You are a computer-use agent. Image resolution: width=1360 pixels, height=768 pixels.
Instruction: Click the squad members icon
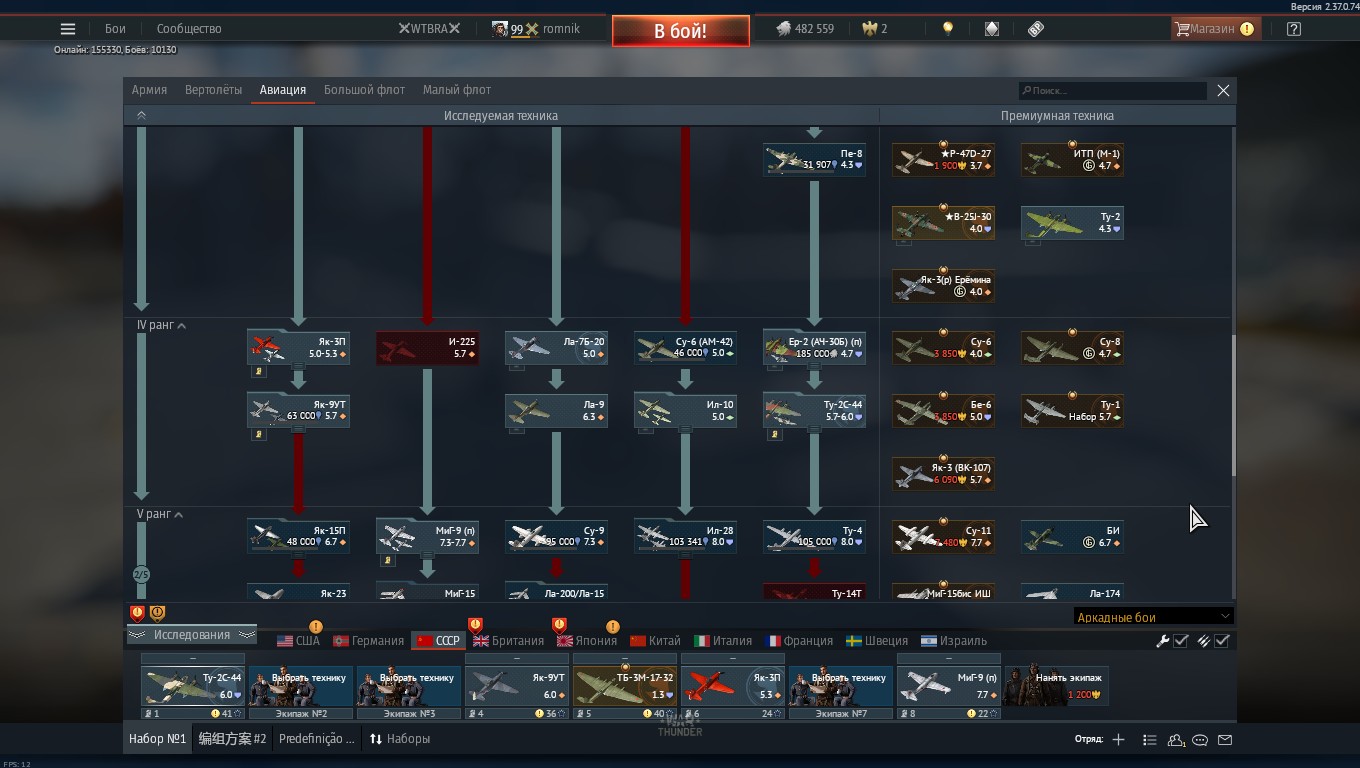pyautogui.click(x=1176, y=740)
